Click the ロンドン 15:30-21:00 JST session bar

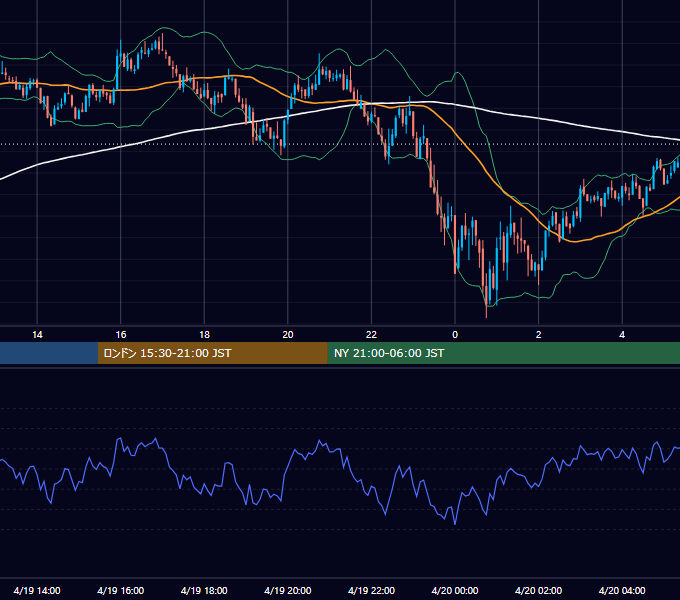click(212, 353)
